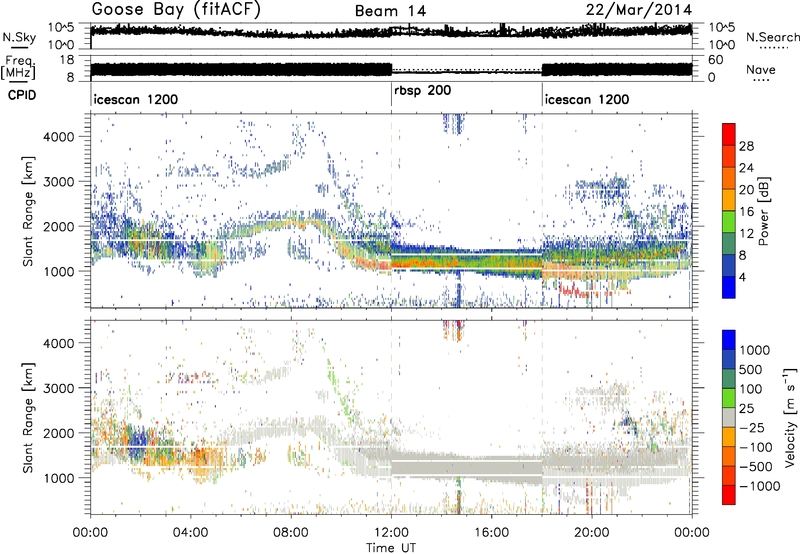The width and height of the screenshot is (800, 554).
Task: Click the "24" tick on Power color bar
Action: pos(746,168)
